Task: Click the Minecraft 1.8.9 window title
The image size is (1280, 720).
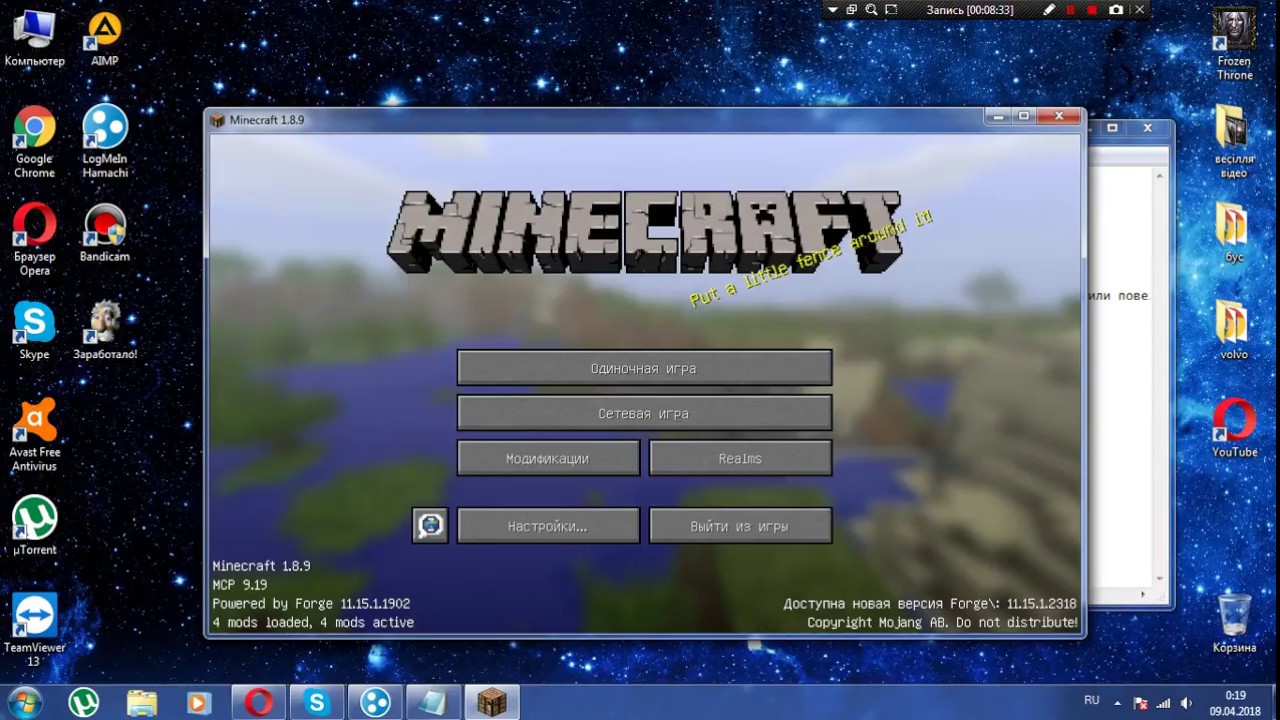Action: tap(266, 120)
